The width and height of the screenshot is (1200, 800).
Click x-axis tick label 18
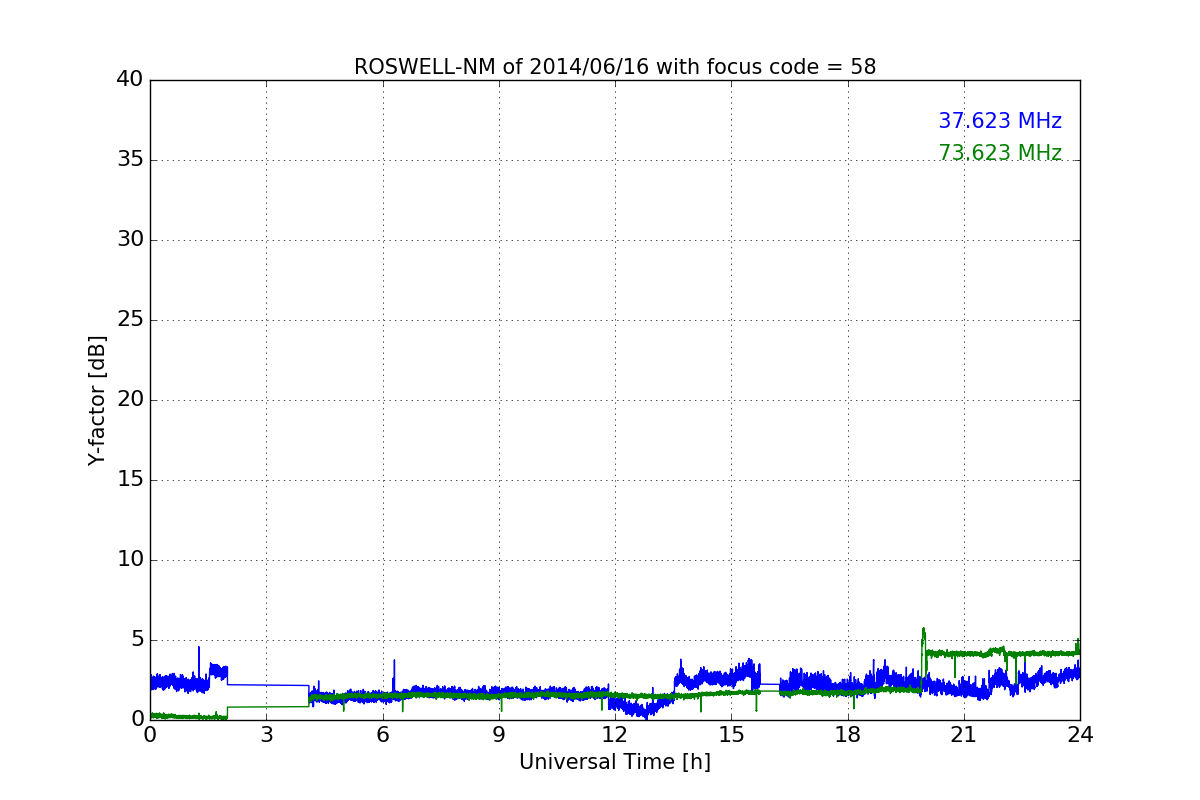[848, 735]
